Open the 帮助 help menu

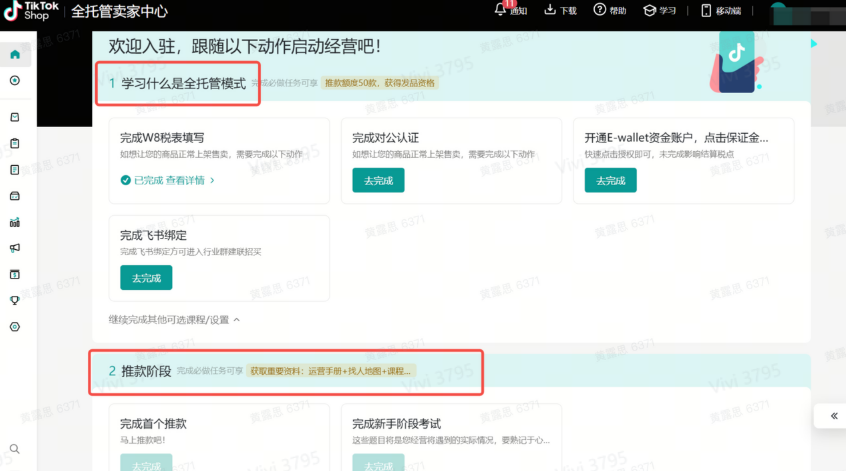pos(610,10)
